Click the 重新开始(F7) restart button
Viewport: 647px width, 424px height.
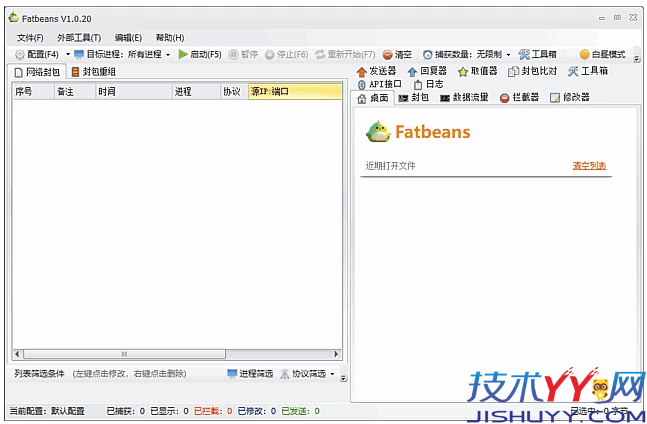(x=345, y=54)
